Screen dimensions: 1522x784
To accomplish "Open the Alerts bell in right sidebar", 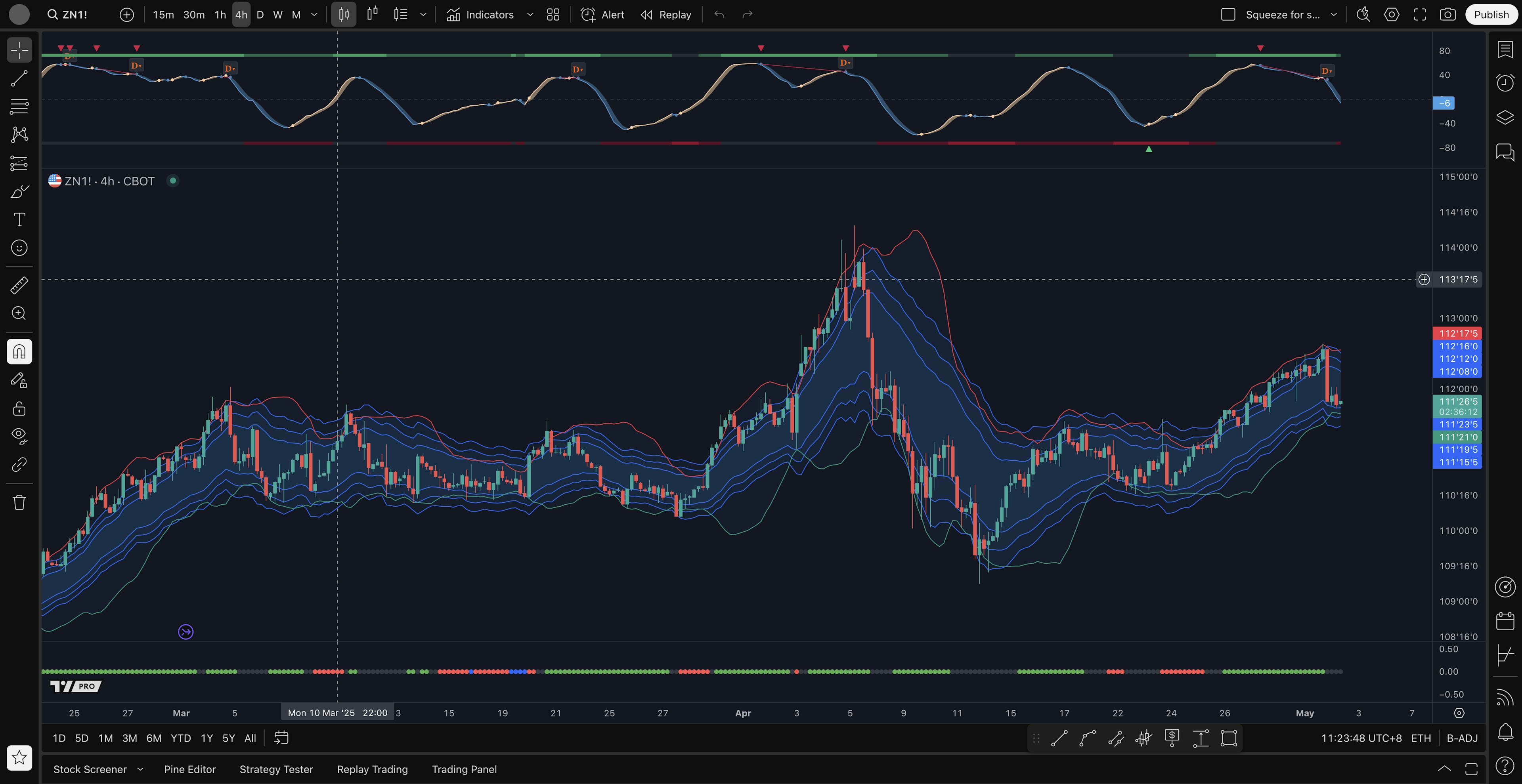I will 1505,732.
